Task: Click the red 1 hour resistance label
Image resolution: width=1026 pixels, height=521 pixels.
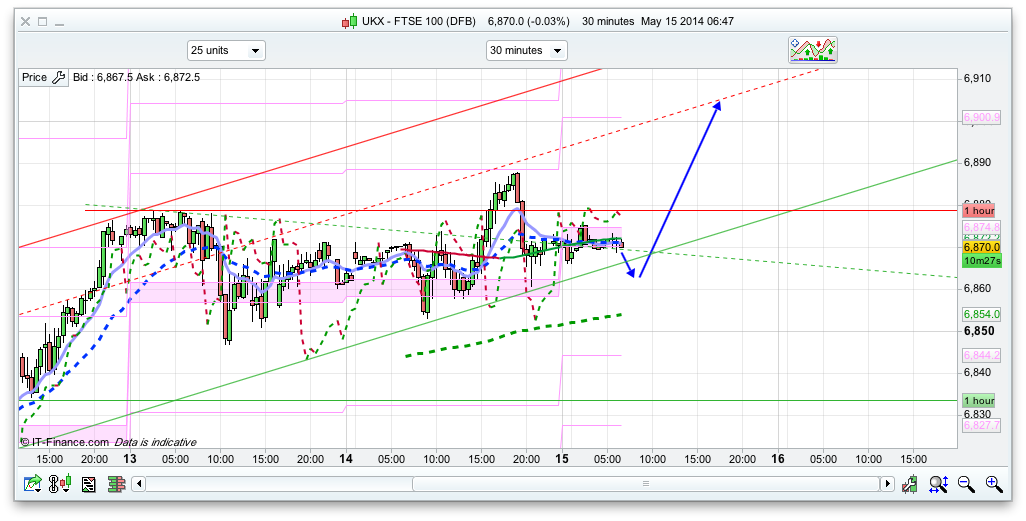Action: 980,210
